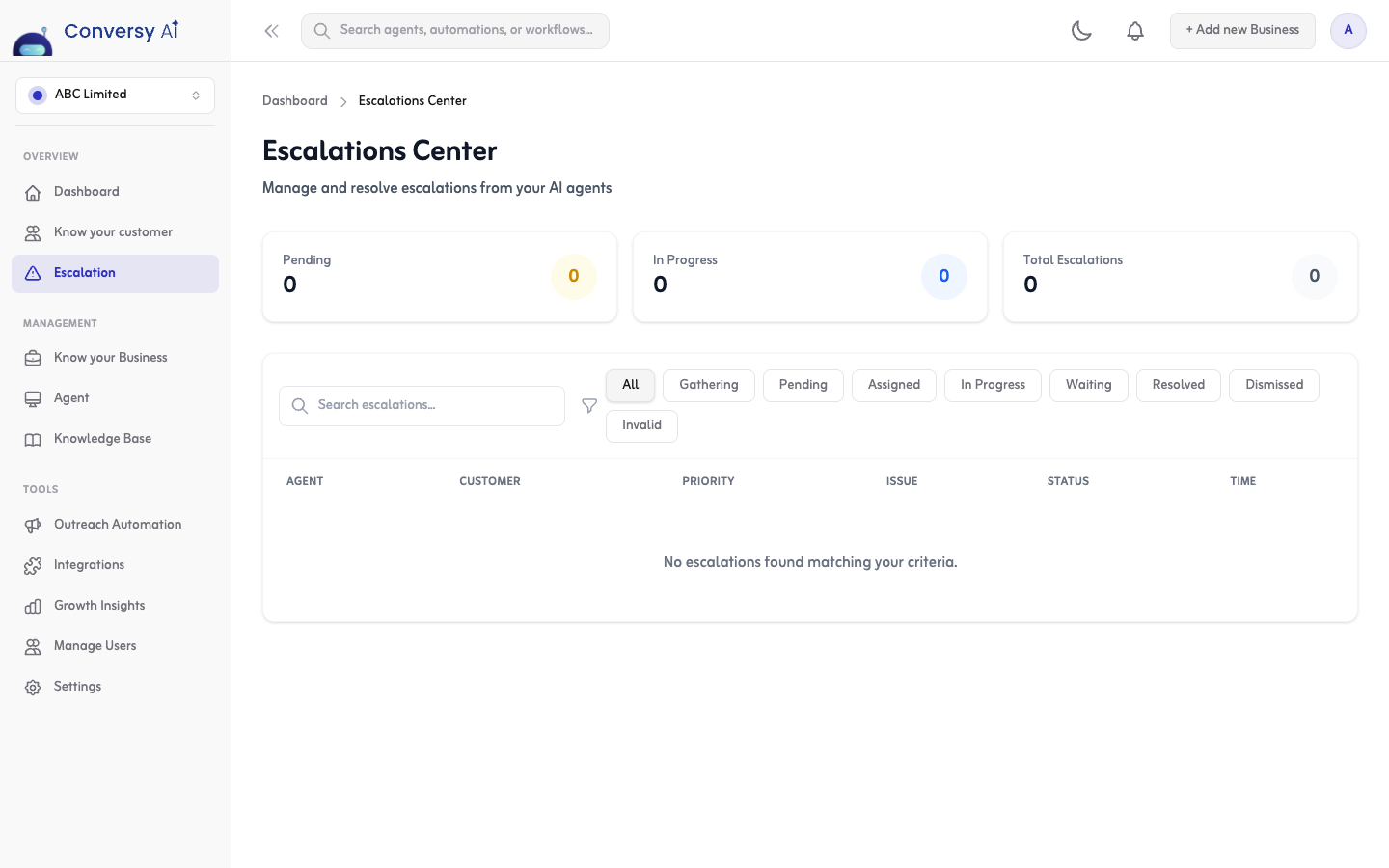
Task: Click the Total Escalations count badge
Action: point(1315,277)
